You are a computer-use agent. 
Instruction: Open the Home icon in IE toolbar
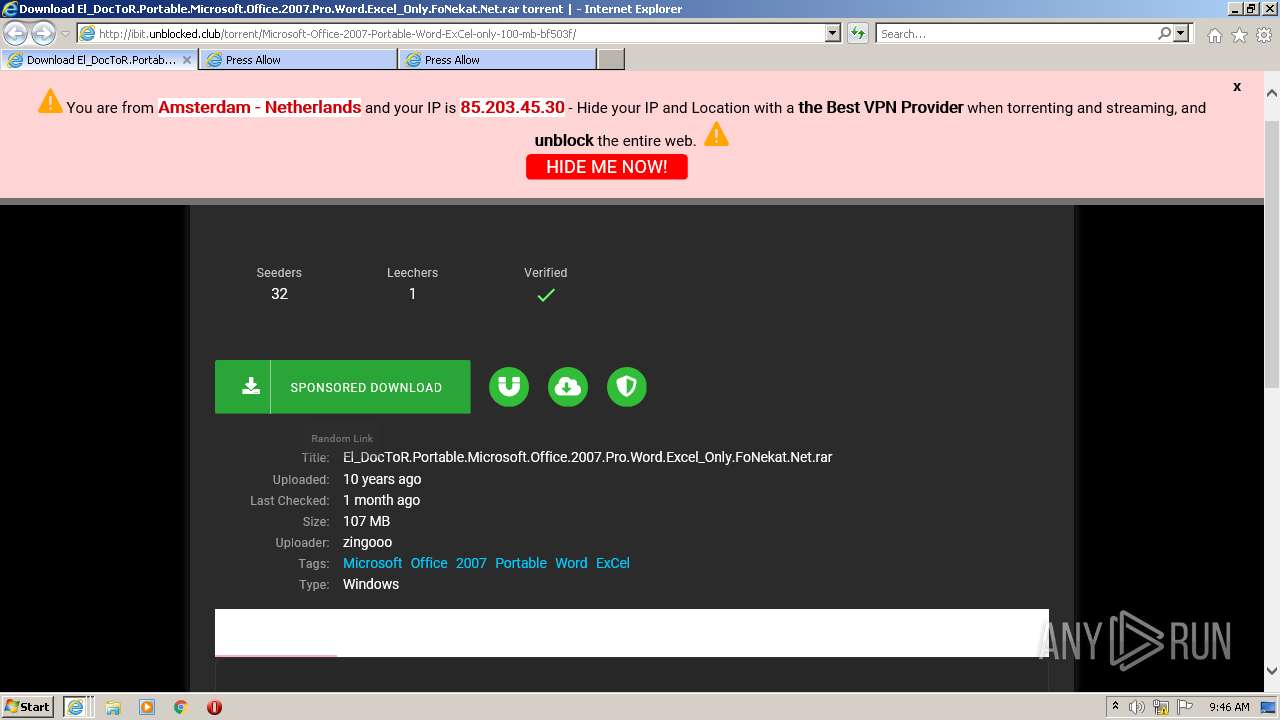[1214, 35]
